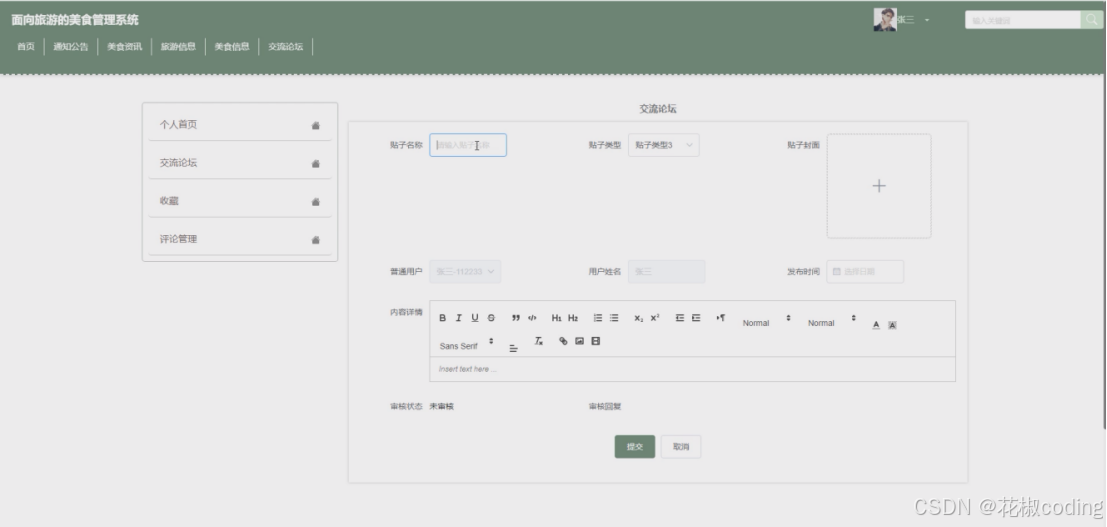Viewport: 1107px width, 527px height.
Task: Apply Heading 1 with the H1 icon
Action: (x=556, y=318)
